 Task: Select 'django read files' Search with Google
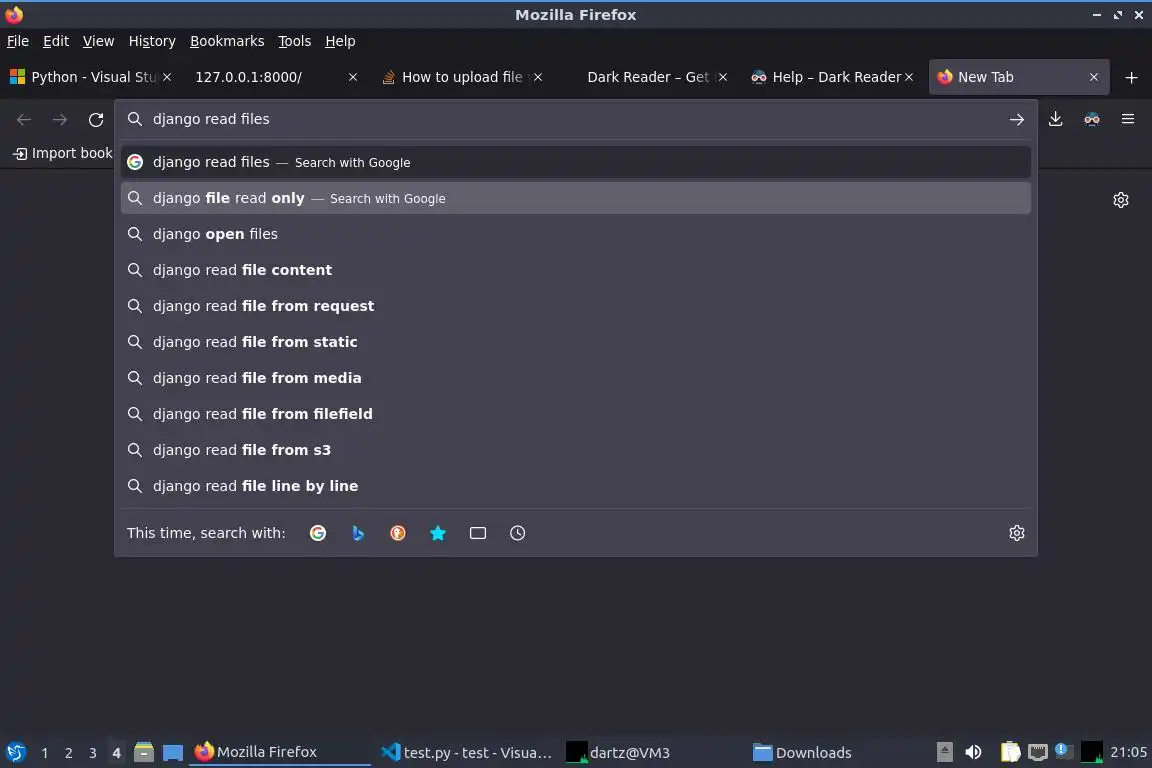point(575,162)
